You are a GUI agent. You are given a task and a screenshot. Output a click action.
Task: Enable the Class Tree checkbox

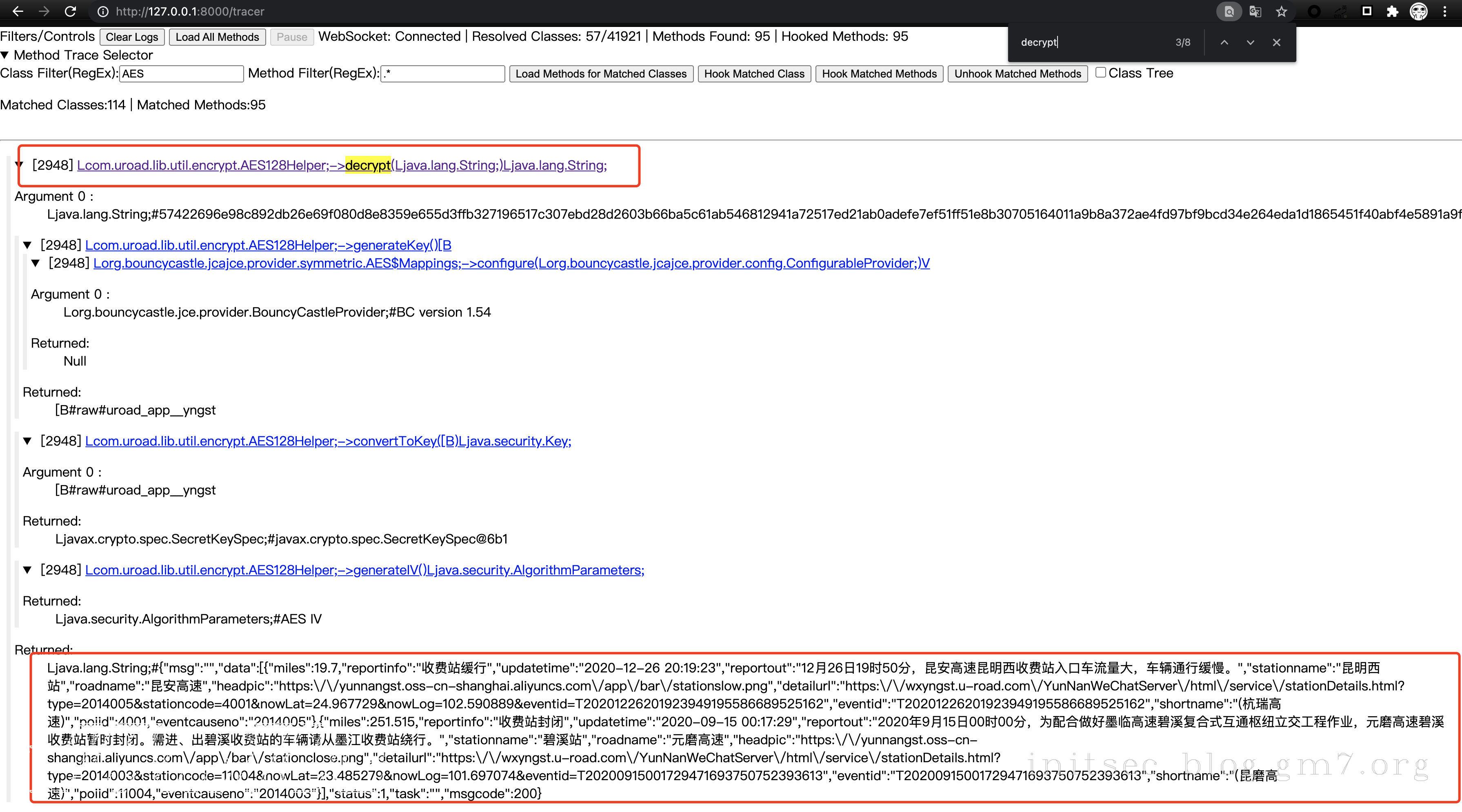click(x=1100, y=73)
